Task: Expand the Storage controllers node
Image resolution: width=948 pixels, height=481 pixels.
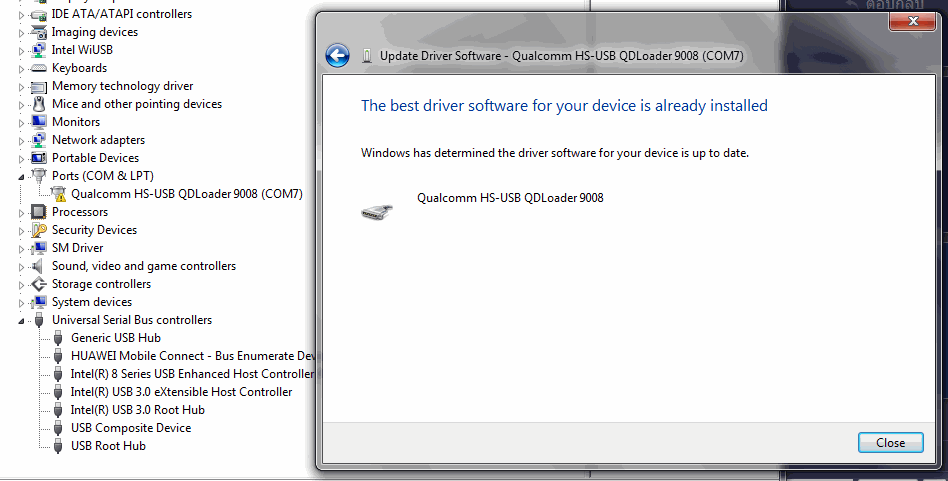Action: click(22, 285)
